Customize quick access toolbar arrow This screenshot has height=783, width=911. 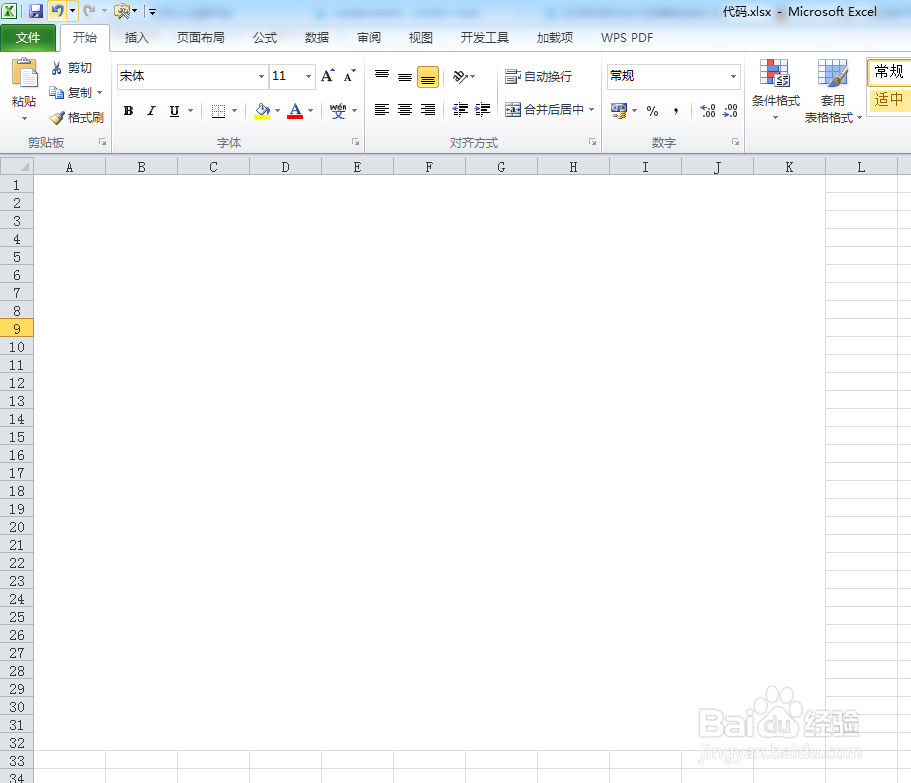(152, 11)
